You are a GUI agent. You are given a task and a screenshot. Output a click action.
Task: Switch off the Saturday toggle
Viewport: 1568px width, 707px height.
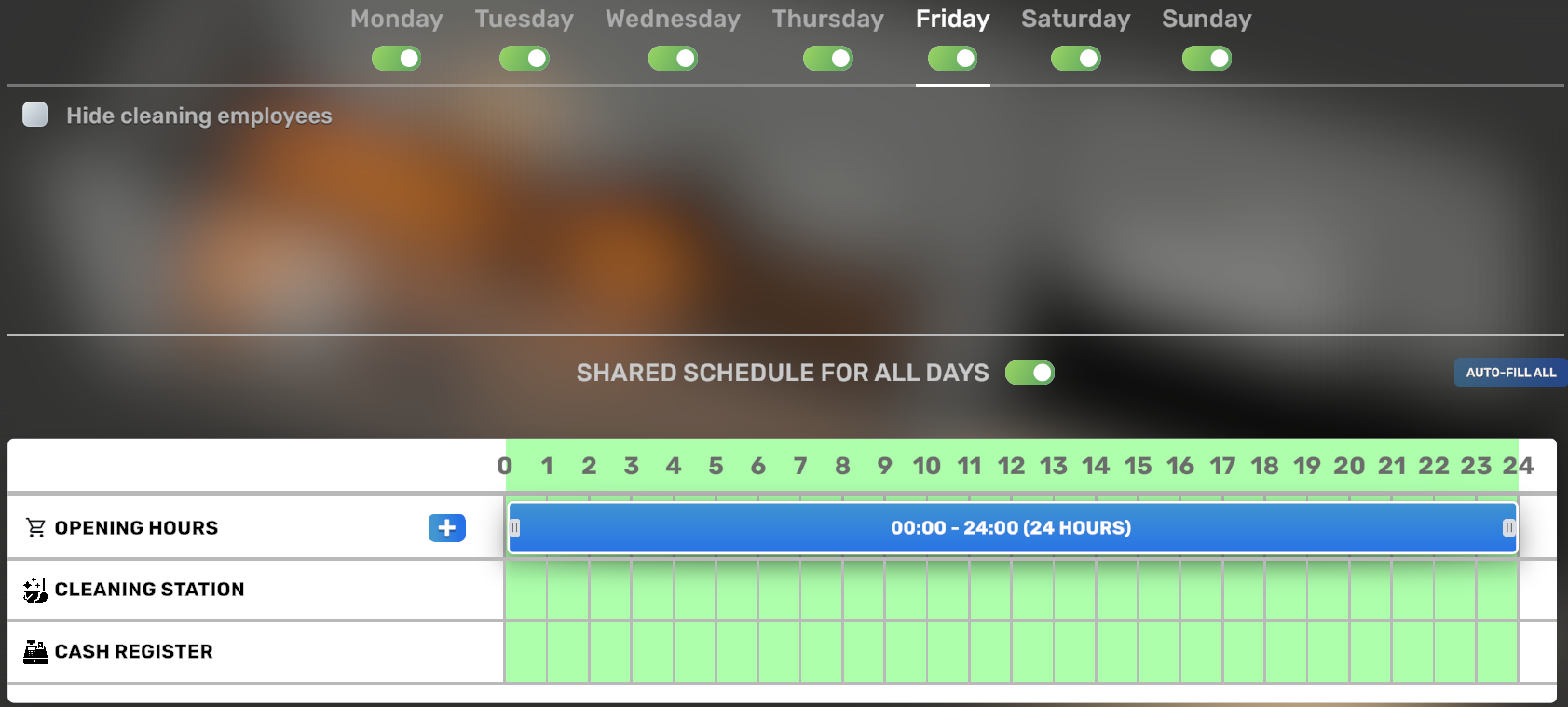(1076, 59)
